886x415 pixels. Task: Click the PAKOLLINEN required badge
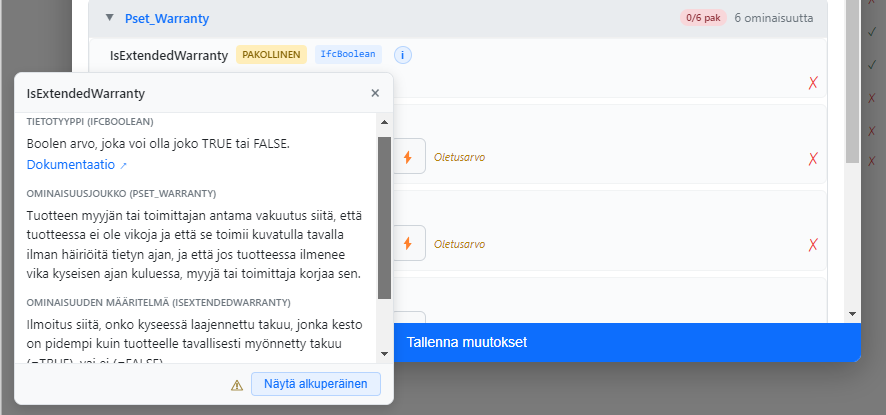[x=271, y=54]
